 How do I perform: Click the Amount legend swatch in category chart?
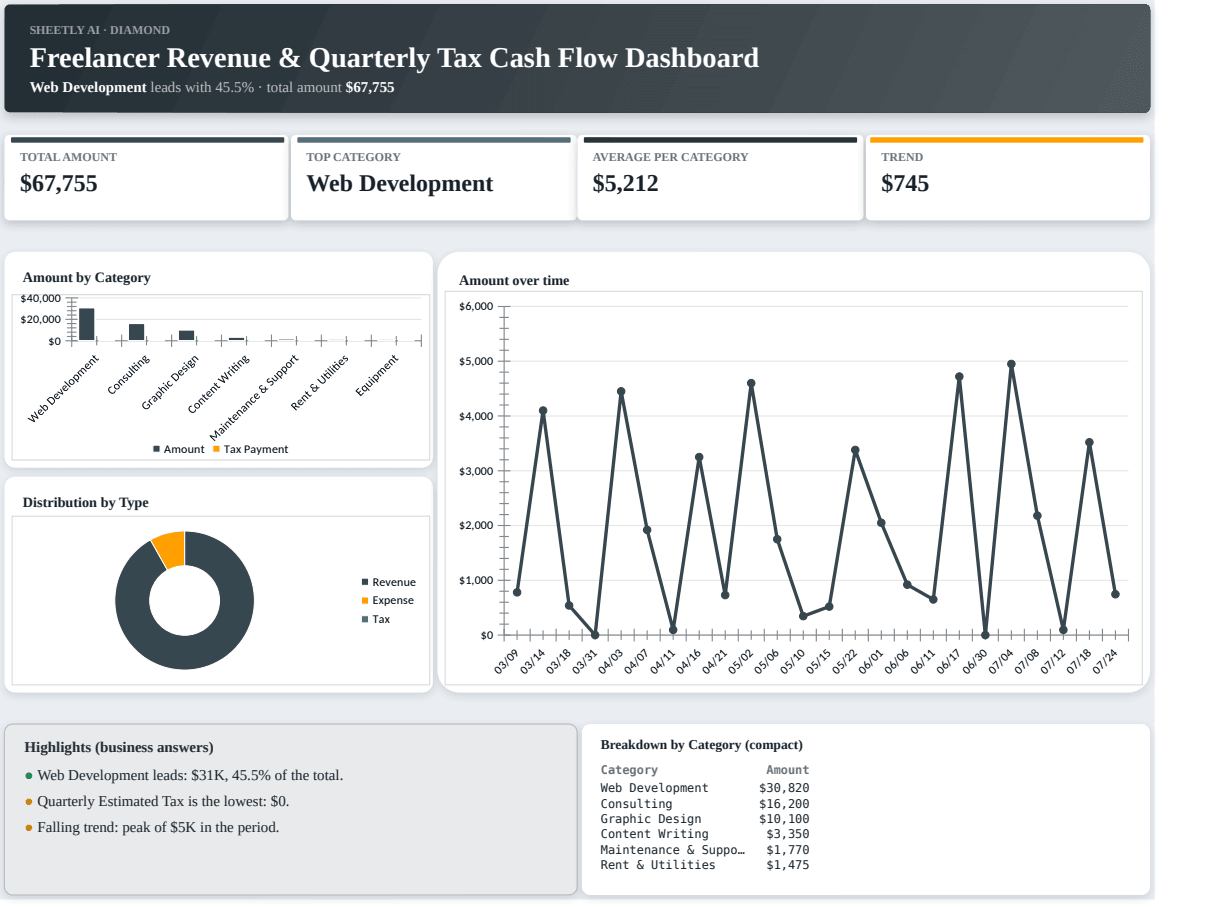156,449
